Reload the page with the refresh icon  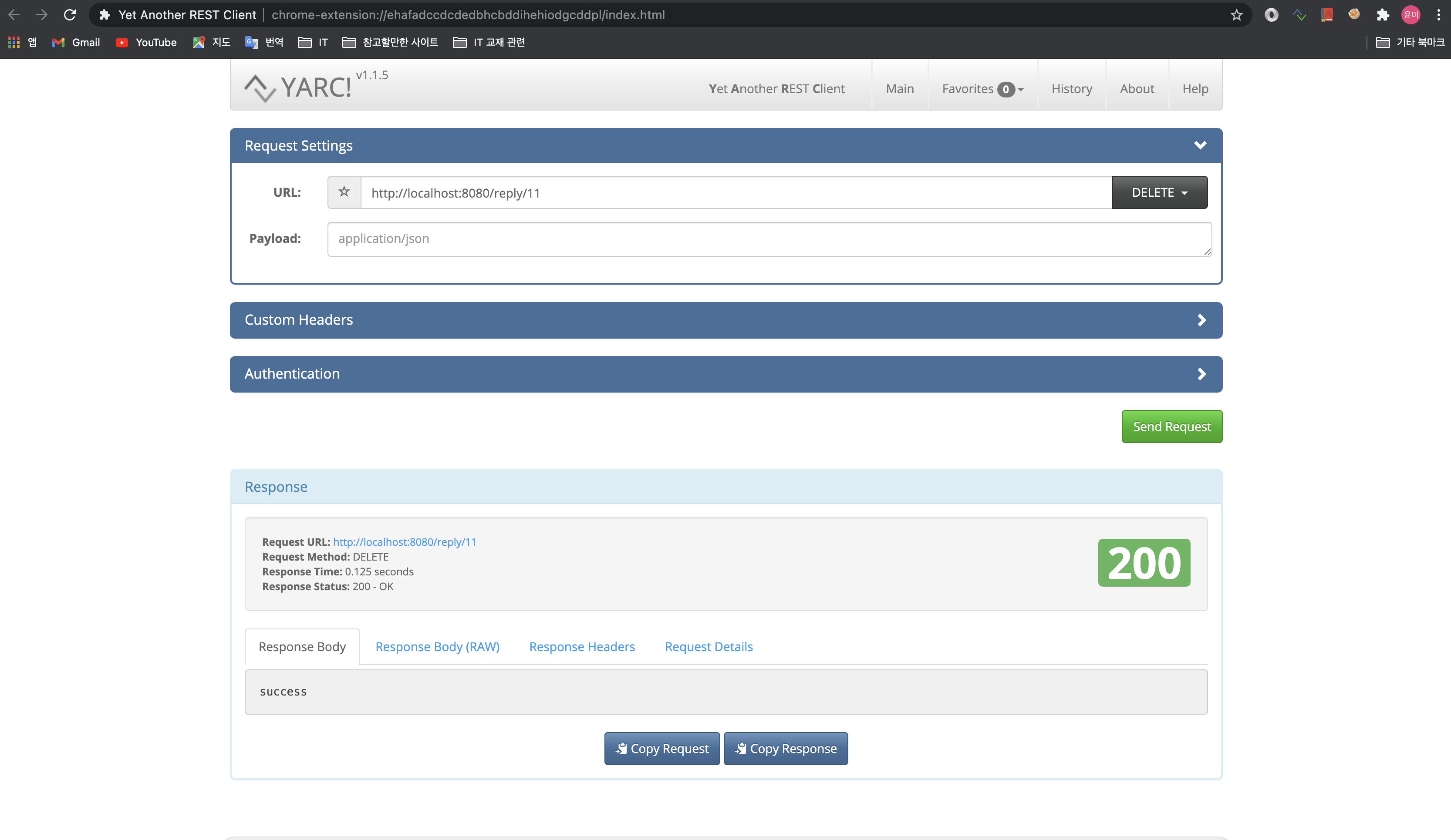70,14
